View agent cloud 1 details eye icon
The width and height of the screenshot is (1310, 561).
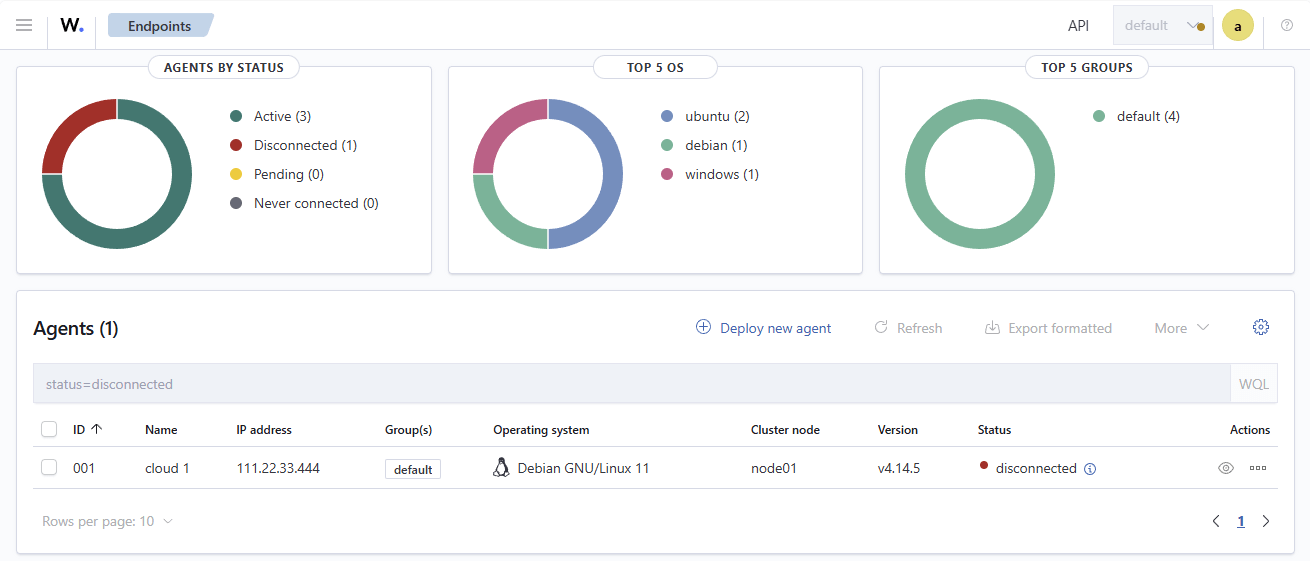1226,468
